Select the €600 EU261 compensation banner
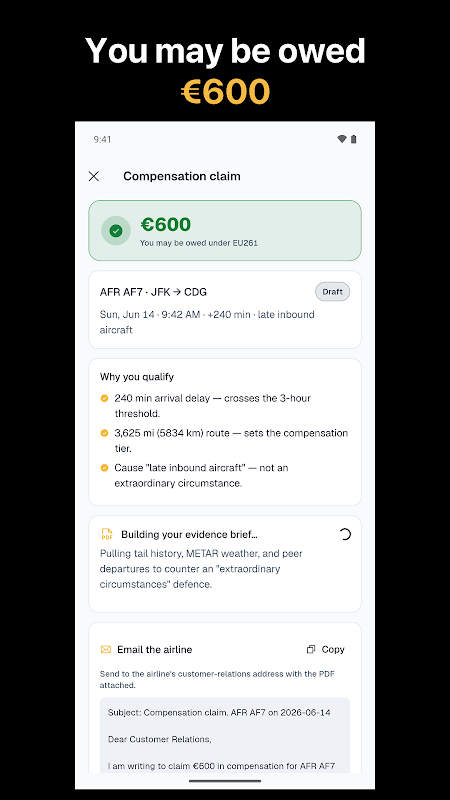450x800 pixels. tap(225, 231)
